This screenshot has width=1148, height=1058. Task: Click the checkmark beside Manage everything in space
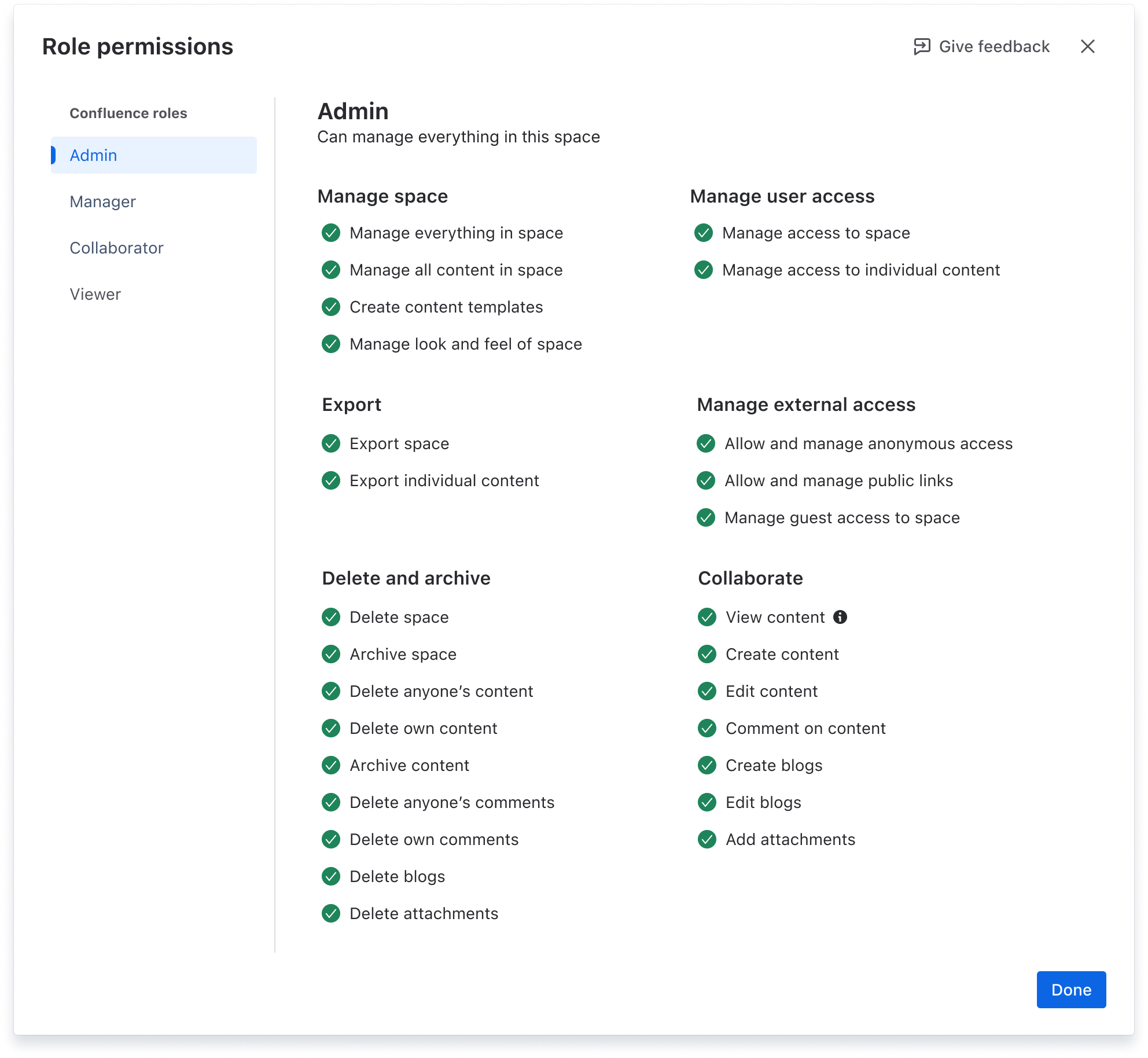pos(331,233)
